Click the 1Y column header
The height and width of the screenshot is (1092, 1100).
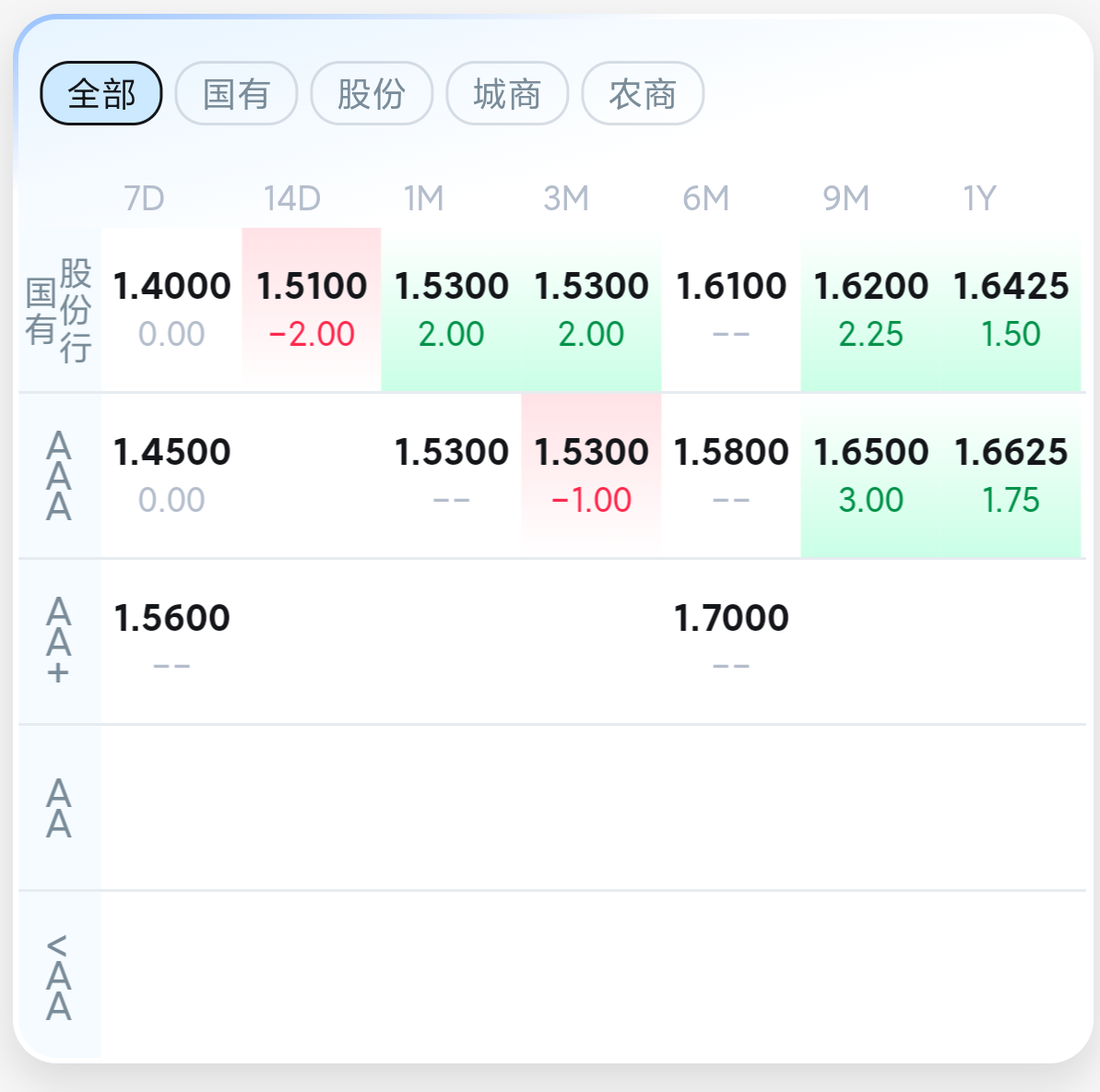[x=979, y=198]
